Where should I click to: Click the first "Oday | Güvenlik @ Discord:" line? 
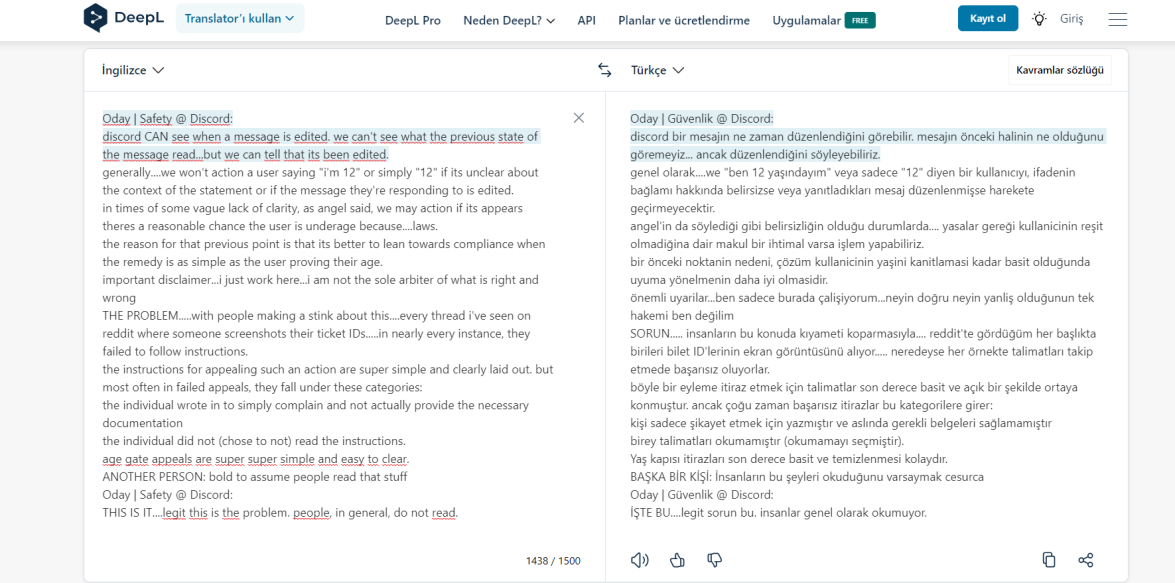[701, 118]
